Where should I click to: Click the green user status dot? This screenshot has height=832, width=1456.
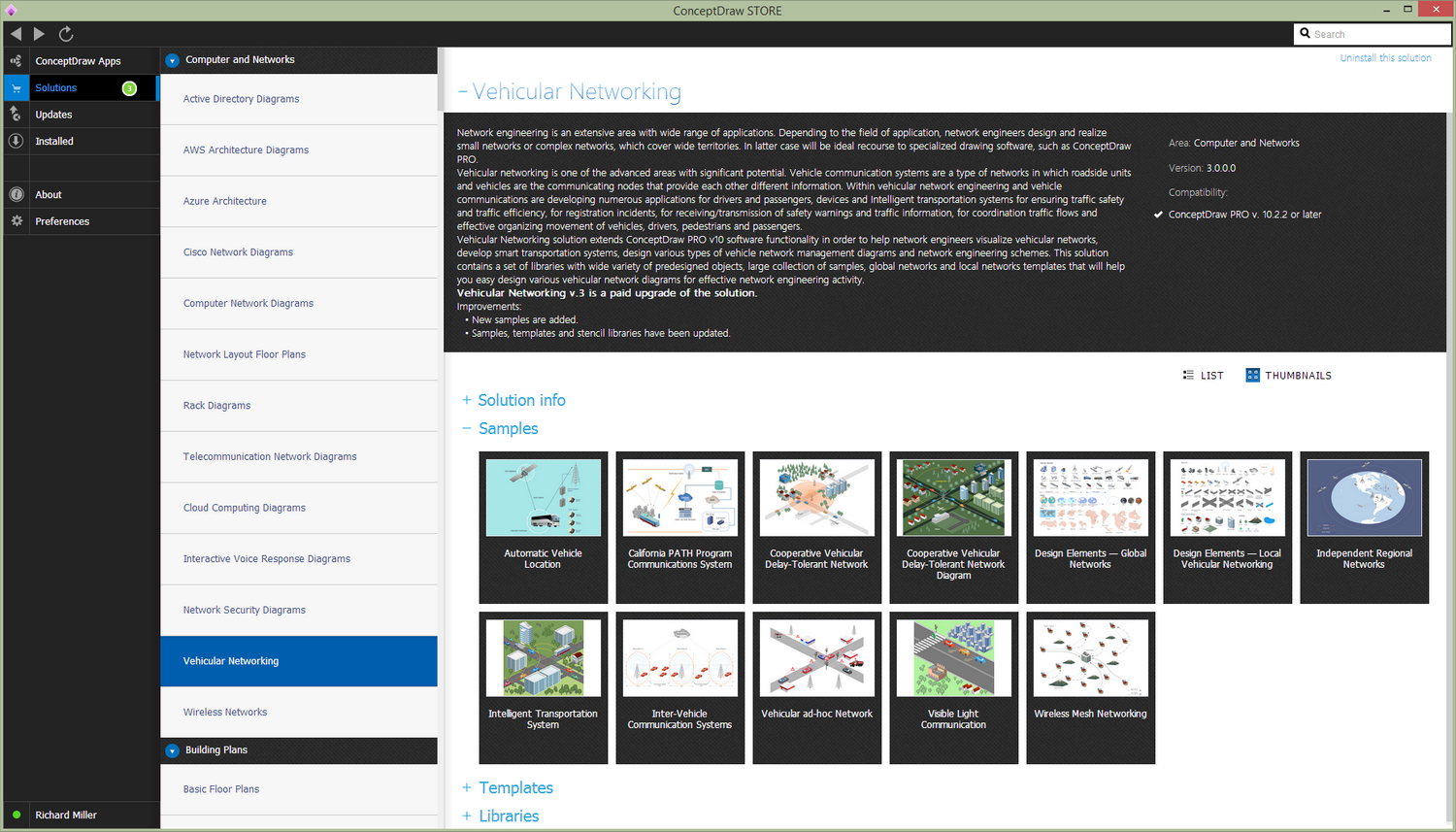coord(17,815)
